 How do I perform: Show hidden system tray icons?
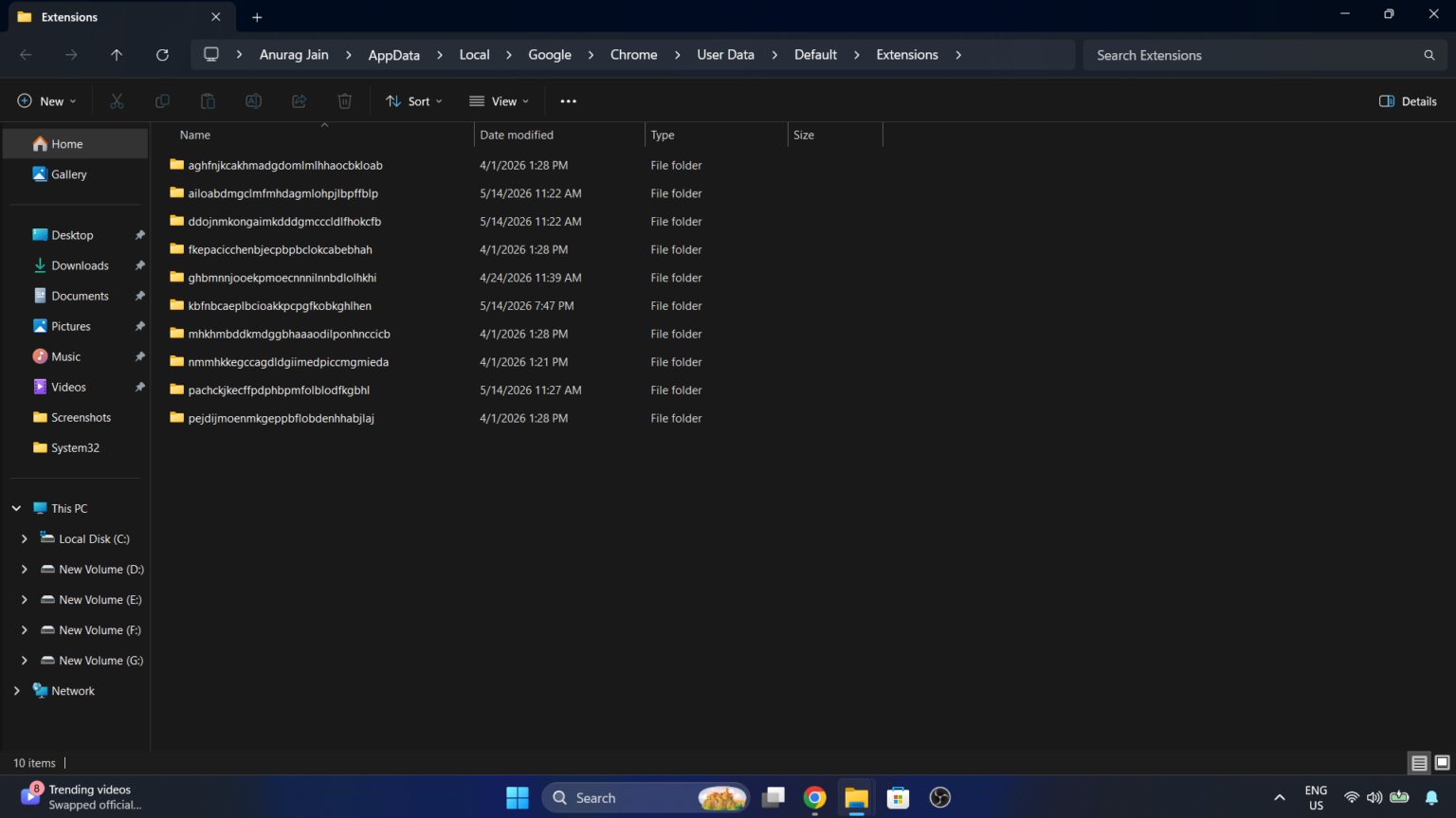pyautogui.click(x=1280, y=798)
